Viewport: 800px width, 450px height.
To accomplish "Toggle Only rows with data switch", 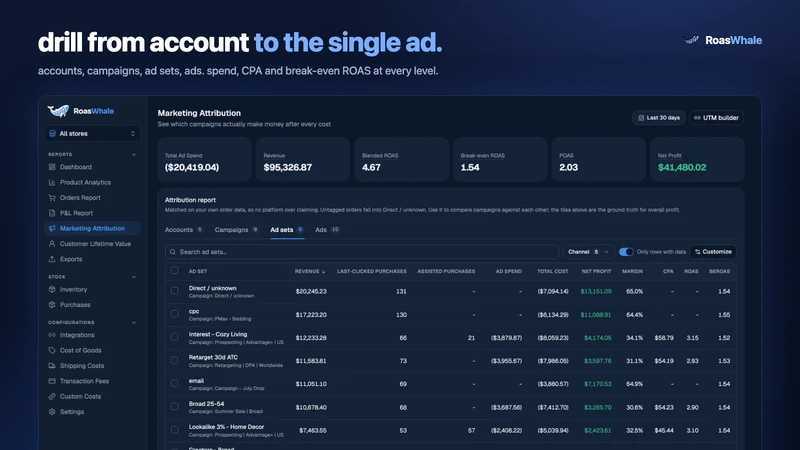I will (626, 252).
